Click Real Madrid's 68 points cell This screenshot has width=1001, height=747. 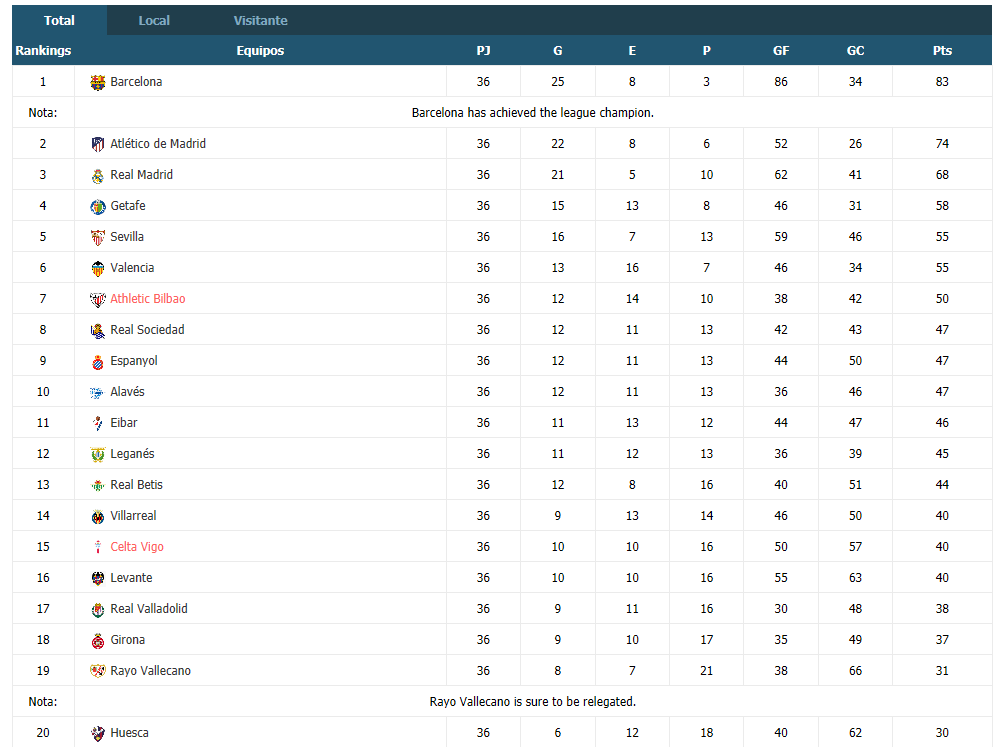pyautogui.click(x=942, y=175)
